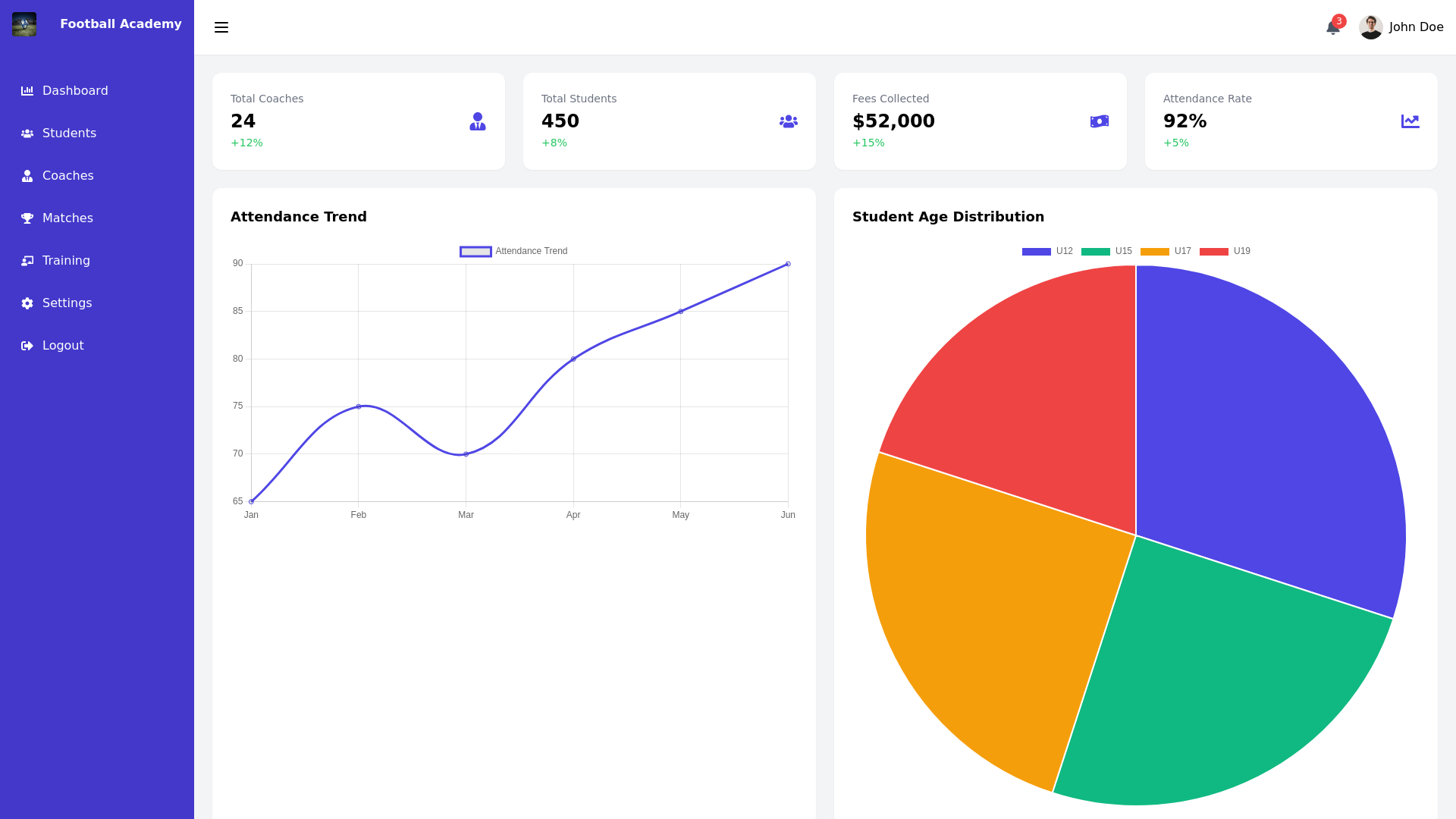Open the hamburger navigation menu
Screen dimensions: 1456x819
coord(221,27)
